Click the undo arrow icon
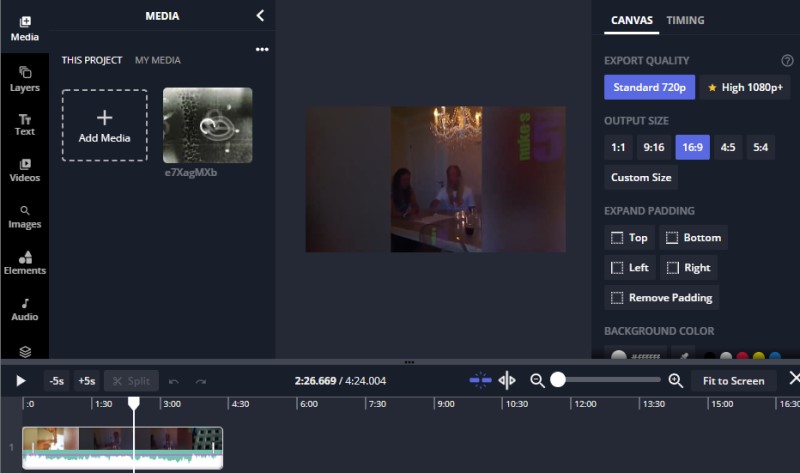This screenshot has height=473, width=800. [x=173, y=381]
